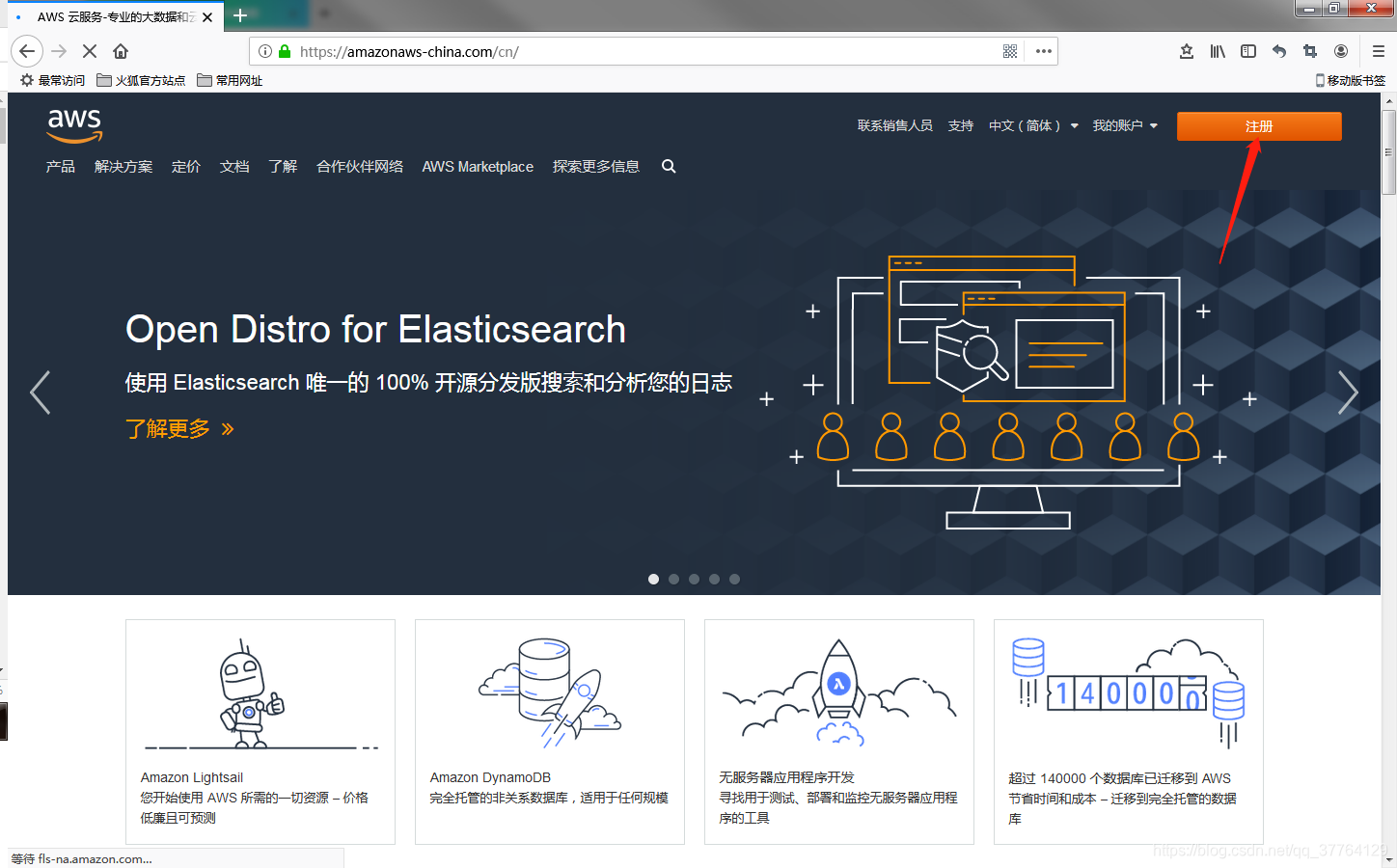Open AWS Marketplace navigation item

[478, 166]
